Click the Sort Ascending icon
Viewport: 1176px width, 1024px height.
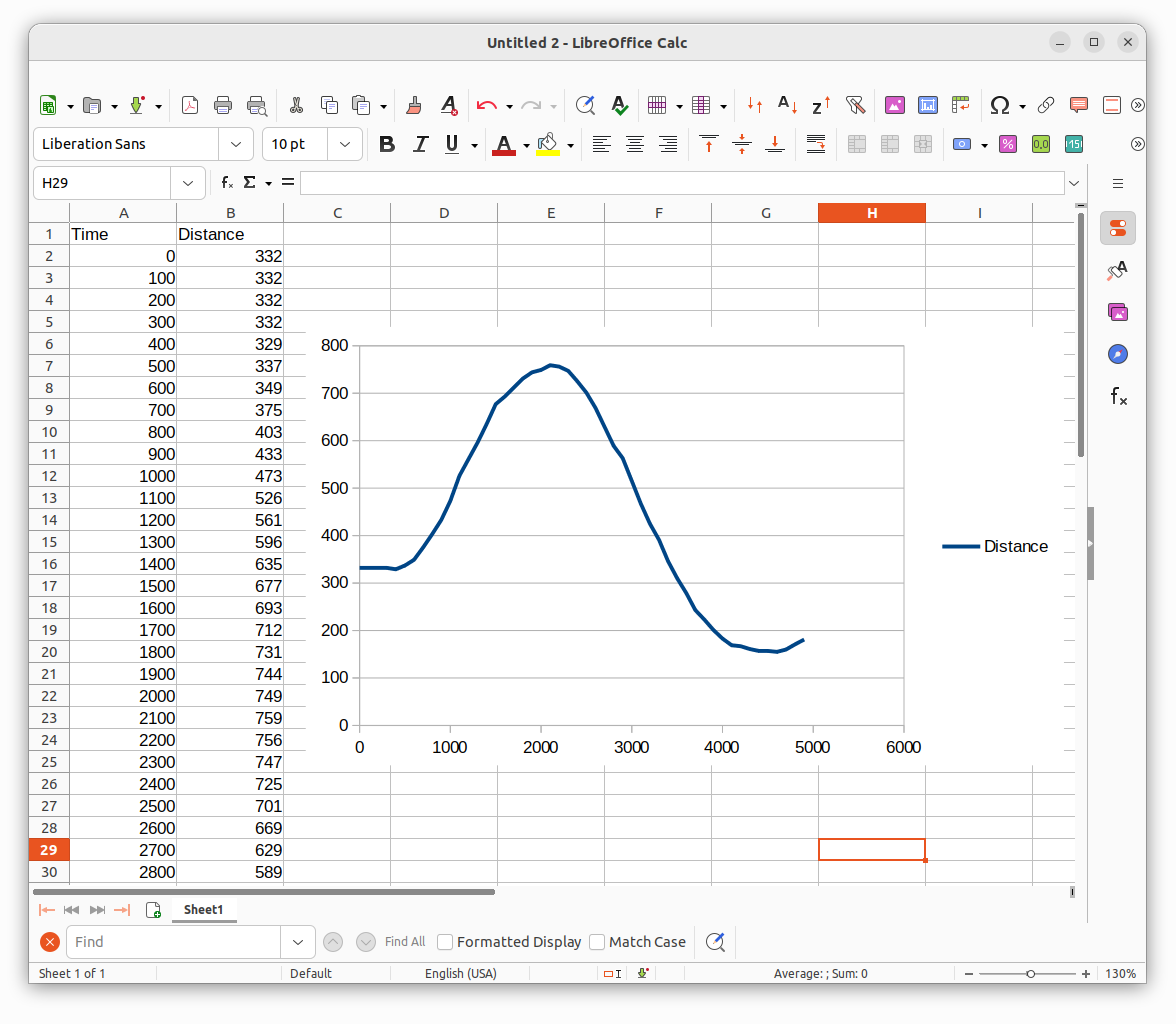[x=788, y=106]
